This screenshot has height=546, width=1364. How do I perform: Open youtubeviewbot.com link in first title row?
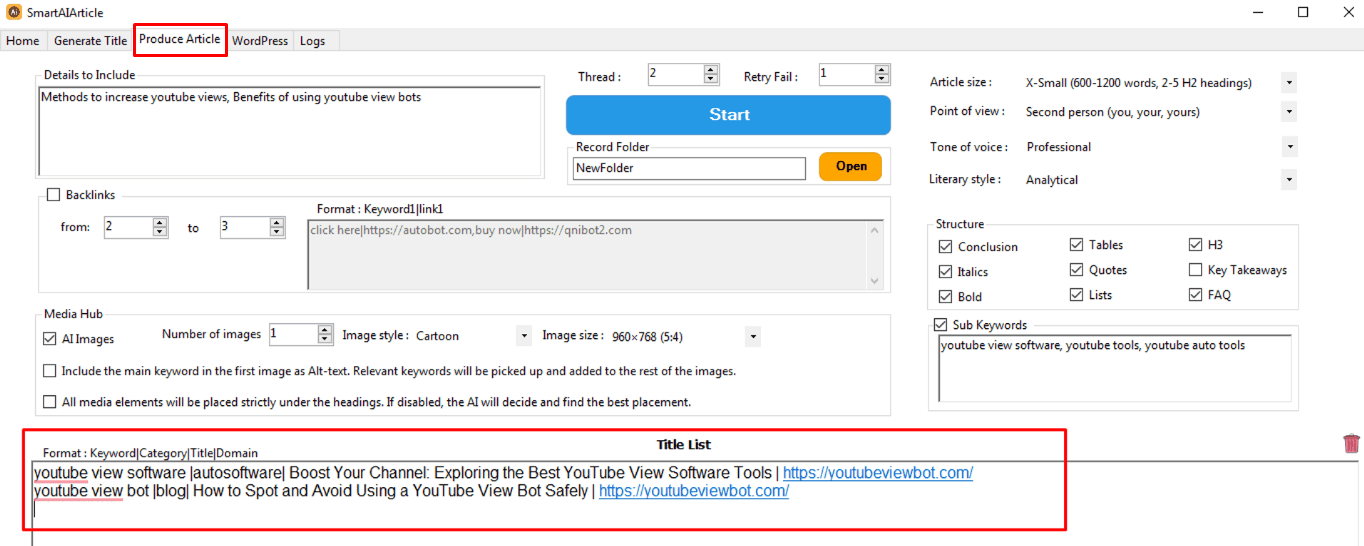click(x=878, y=473)
